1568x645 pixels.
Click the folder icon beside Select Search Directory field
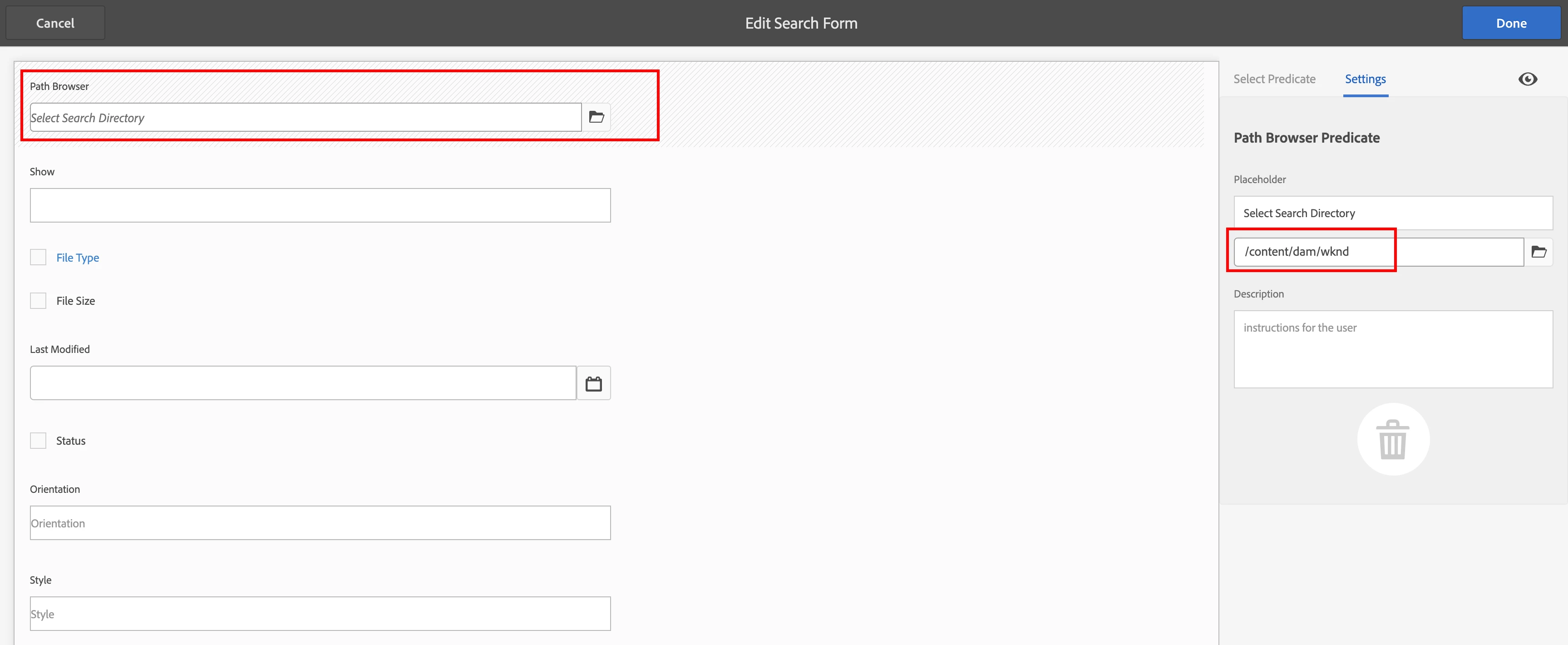(596, 117)
